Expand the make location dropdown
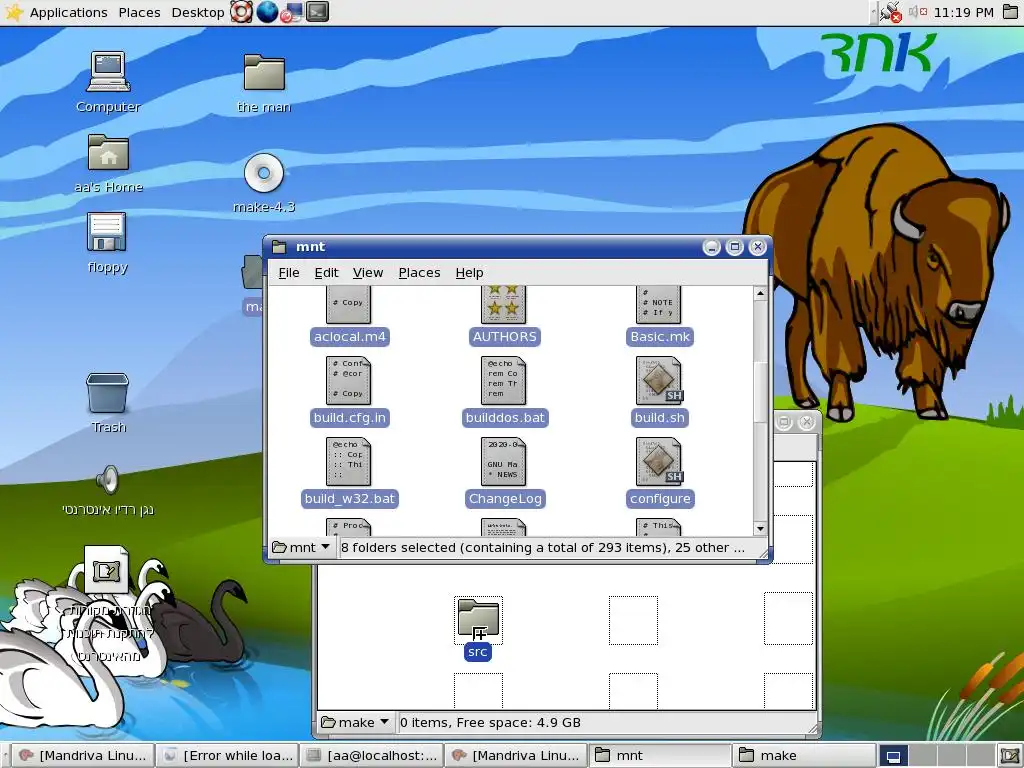This screenshot has width=1024, height=768. point(355,722)
